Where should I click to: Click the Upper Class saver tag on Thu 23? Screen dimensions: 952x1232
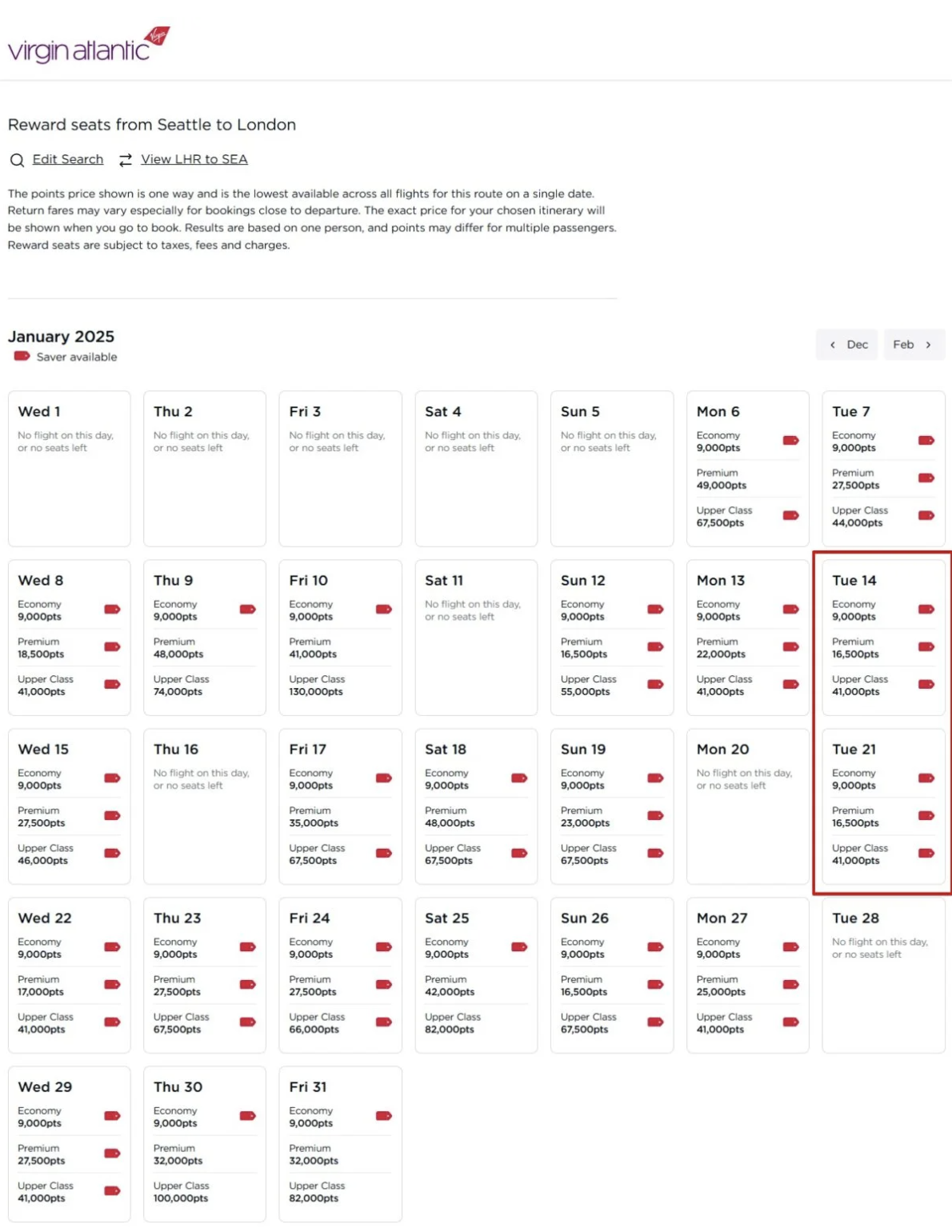coord(248,1022)
